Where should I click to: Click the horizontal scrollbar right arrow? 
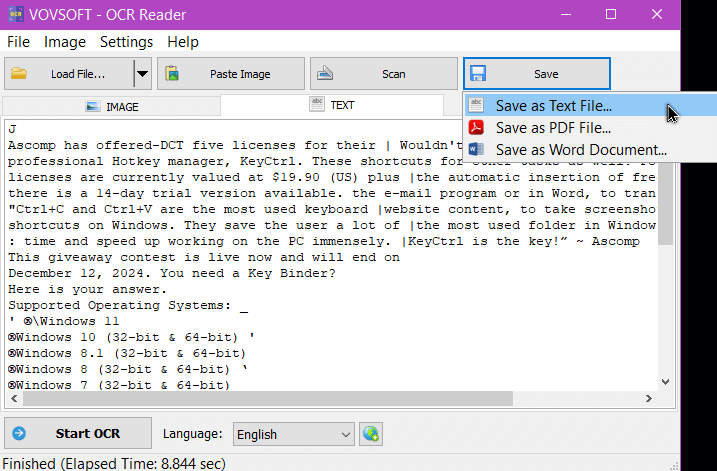point(648,398)
